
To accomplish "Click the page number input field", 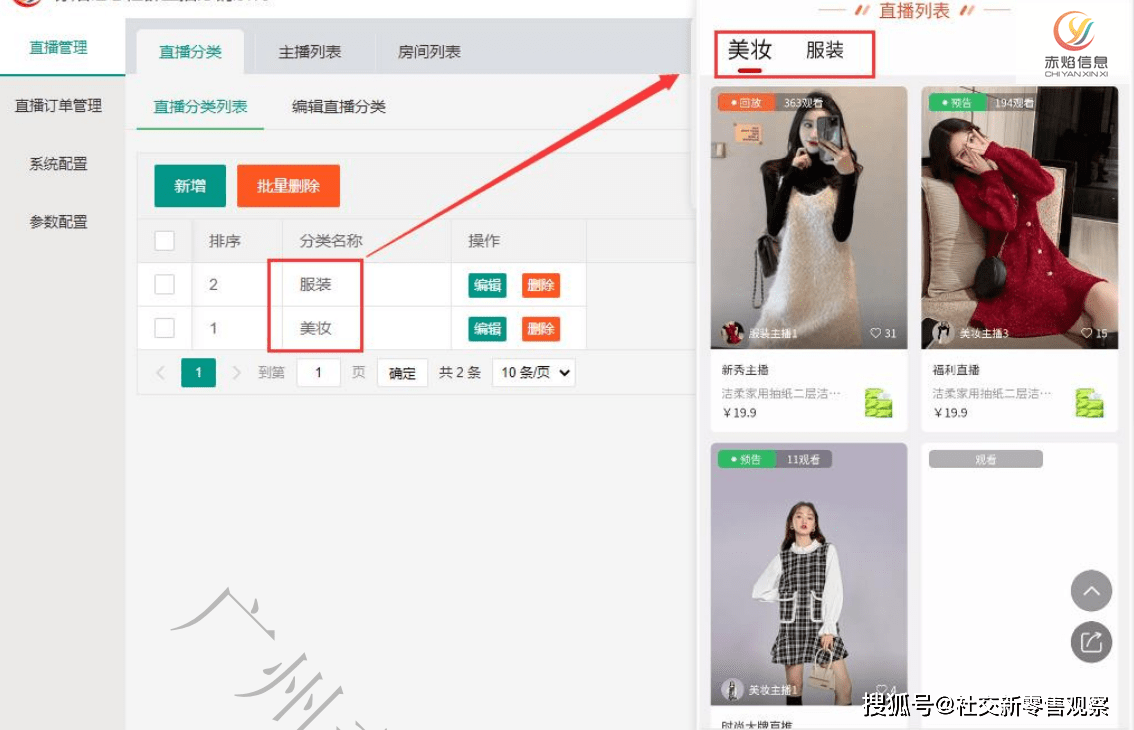I will [x=318, y=373].
